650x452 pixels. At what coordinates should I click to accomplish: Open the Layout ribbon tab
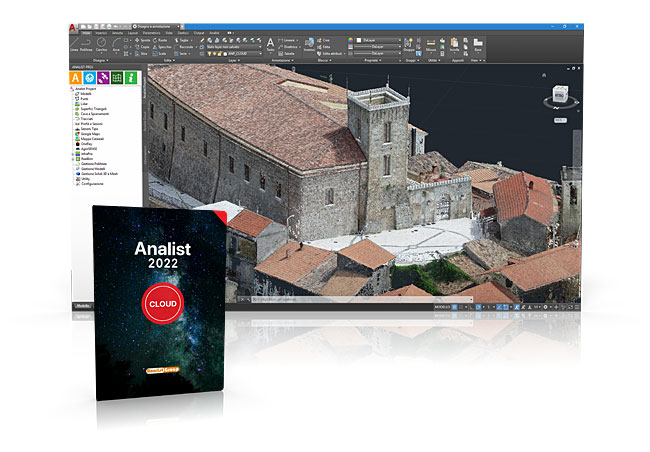[133, 33]
